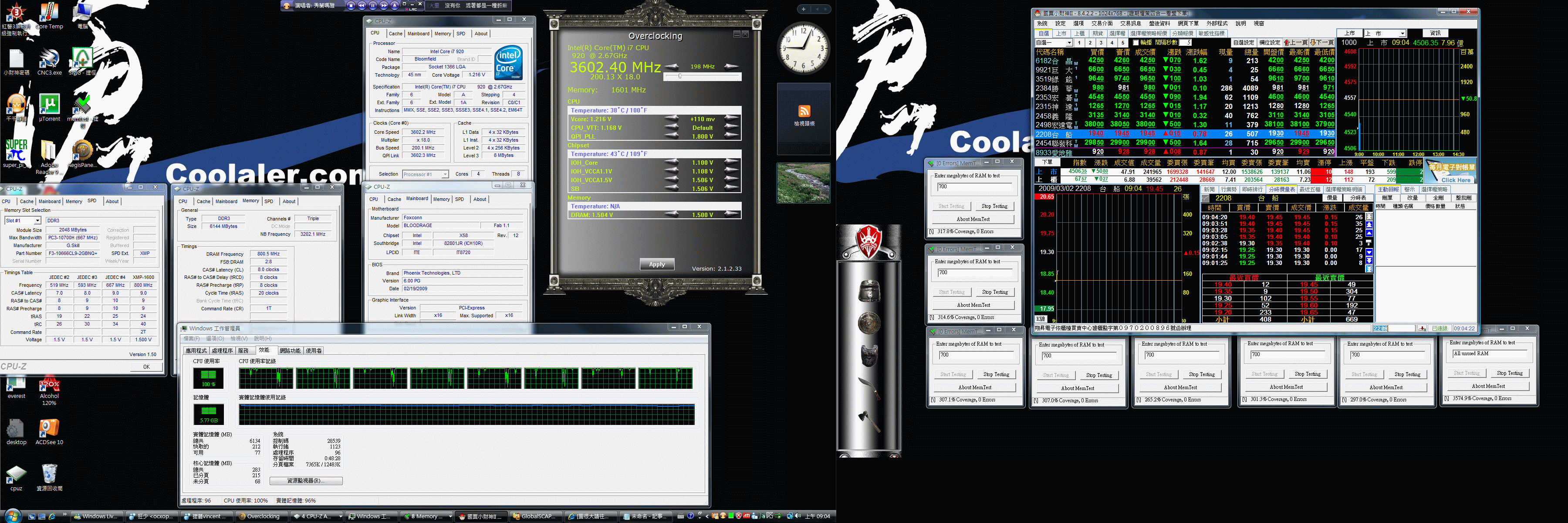Click the 間隔秒數 interval input field
The image size is (1568, 523).
coord(1186,43)
